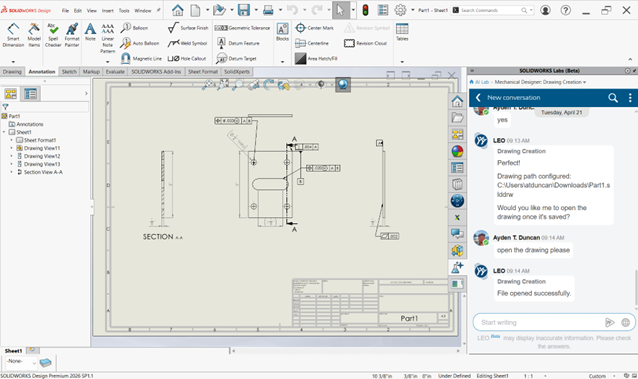The image size is (638, 379).
Task: Open the -None- layer dropdown
Action: [x=21, y=361]
